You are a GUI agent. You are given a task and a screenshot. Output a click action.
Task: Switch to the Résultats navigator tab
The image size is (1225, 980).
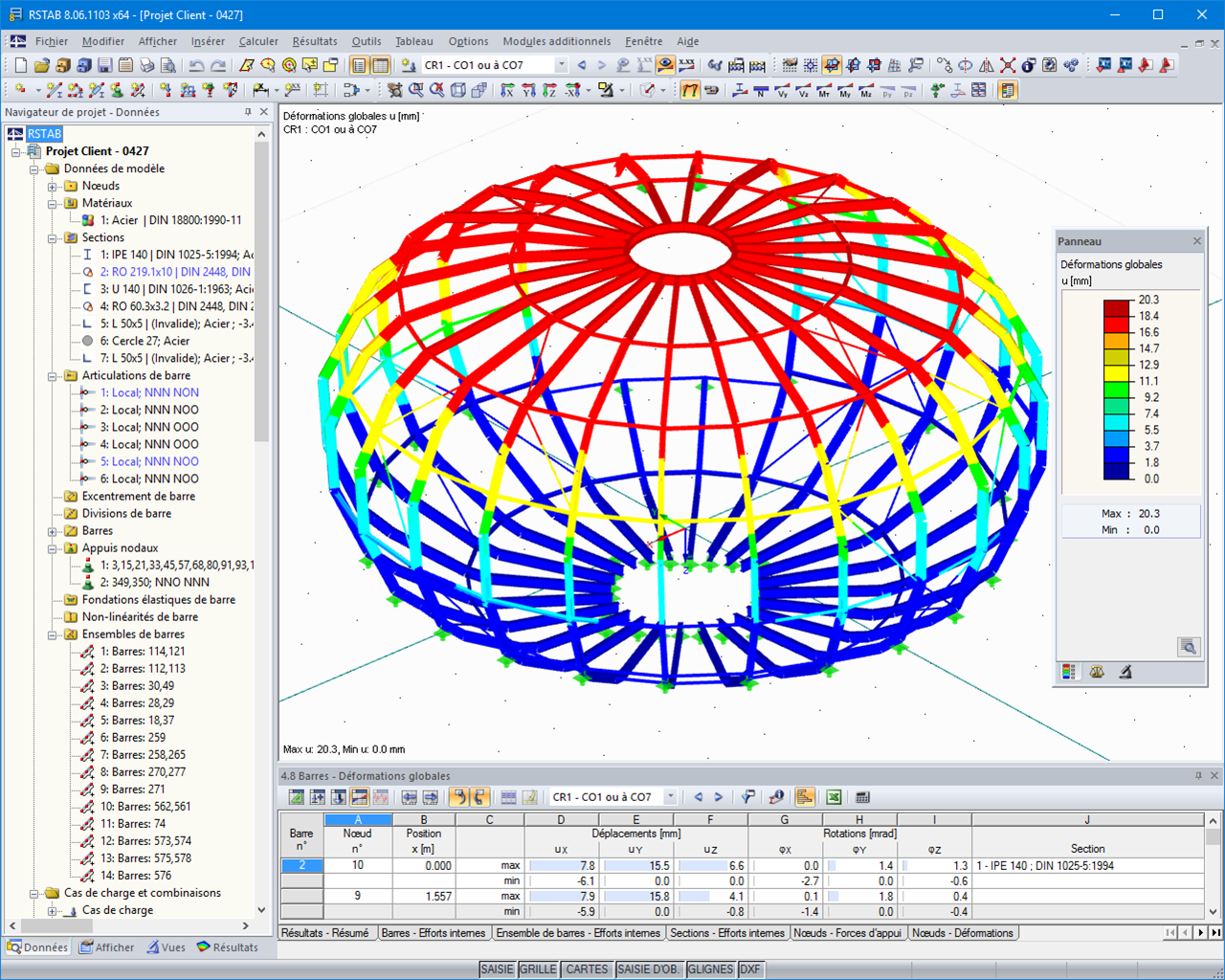pyautogui.click(x=228, y=947)
